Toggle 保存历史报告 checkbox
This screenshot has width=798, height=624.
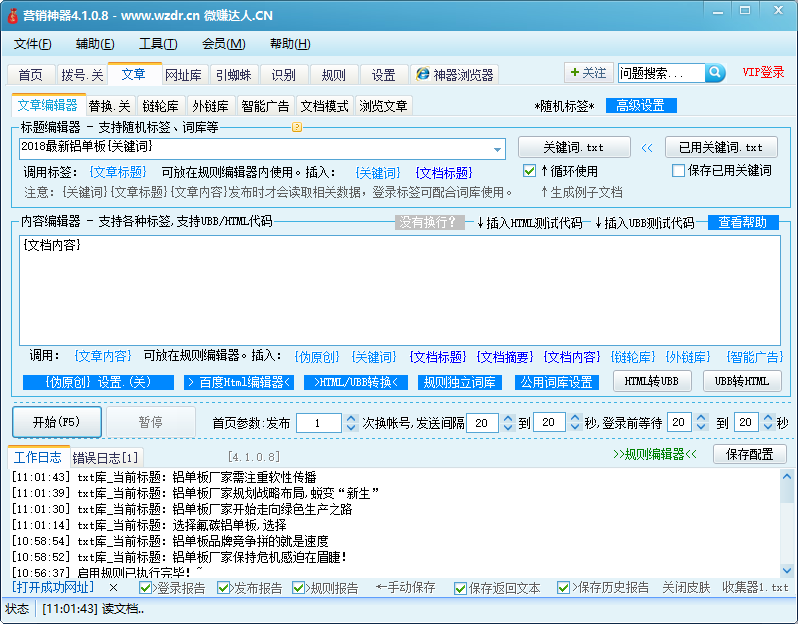point(563,588)
